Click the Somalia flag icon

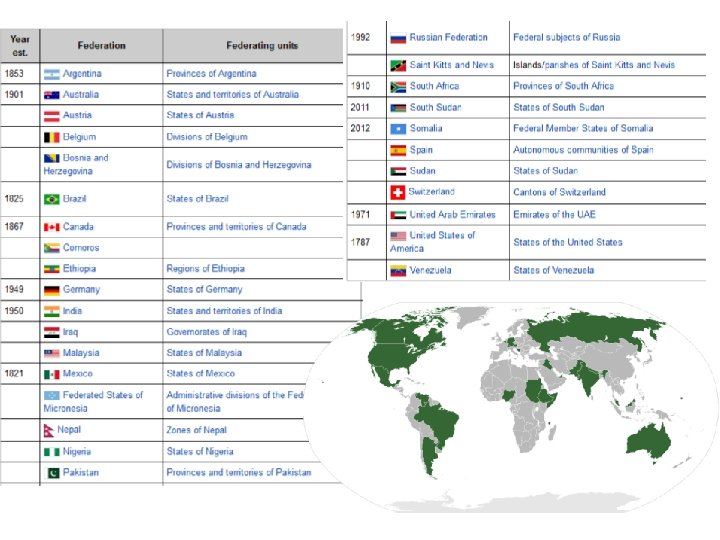398,129
